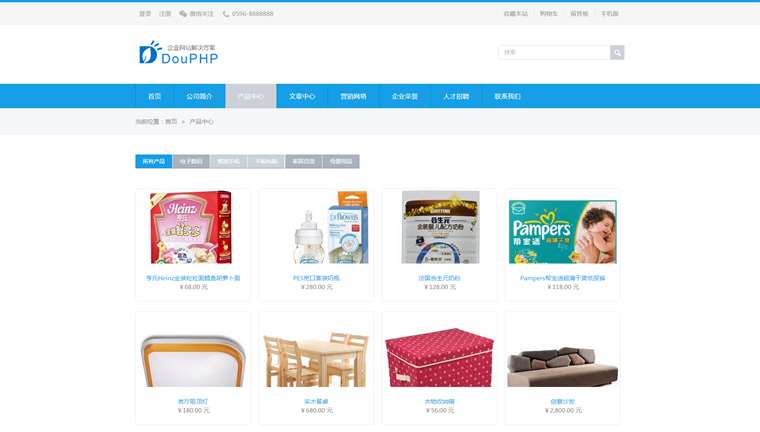Click the search magnifier icon button
760x432 pixels.
coord(617,52)
